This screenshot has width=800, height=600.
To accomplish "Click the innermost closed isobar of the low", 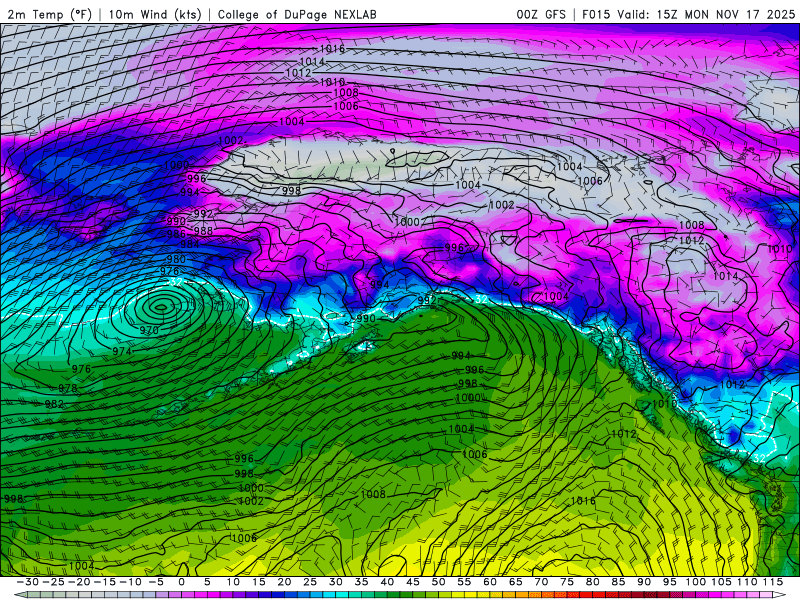I will tap(161, 307).
